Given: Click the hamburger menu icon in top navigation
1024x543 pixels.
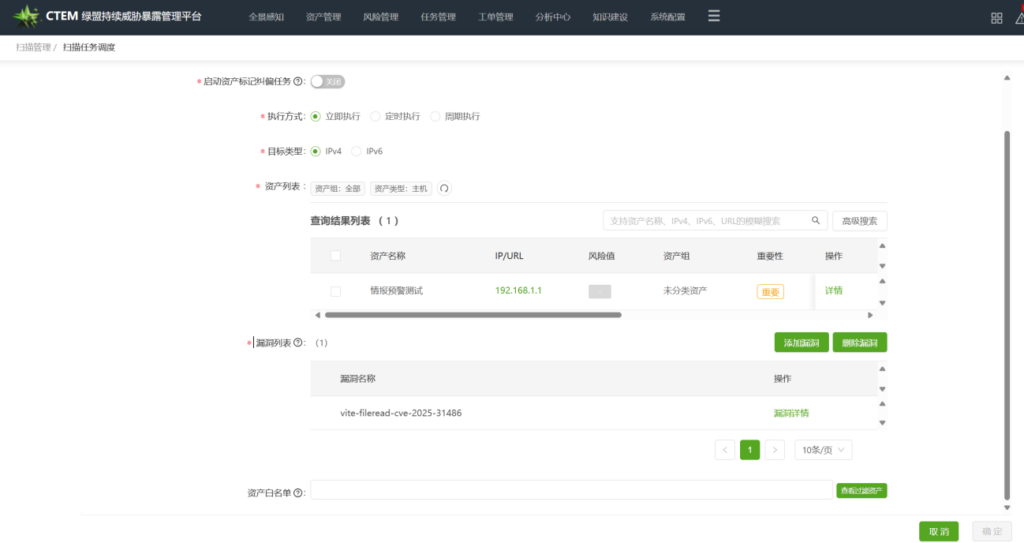Looking at the screenshot, I should pos(713,16).
